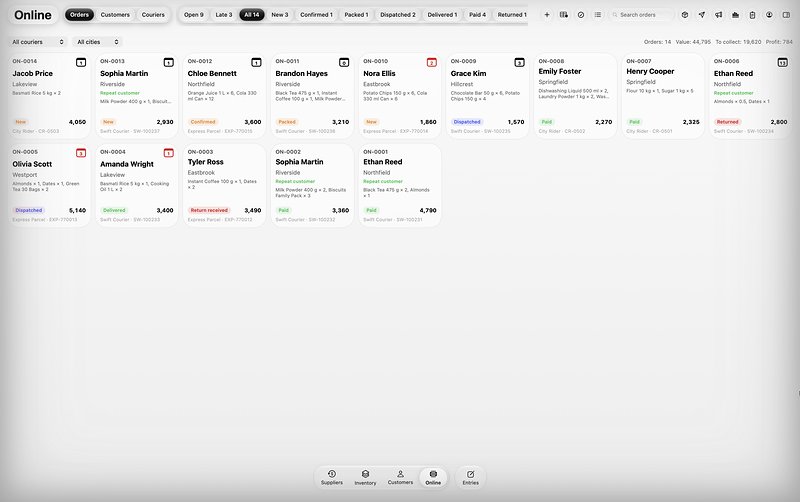Open the package cube icon

(x=685, y=15)
